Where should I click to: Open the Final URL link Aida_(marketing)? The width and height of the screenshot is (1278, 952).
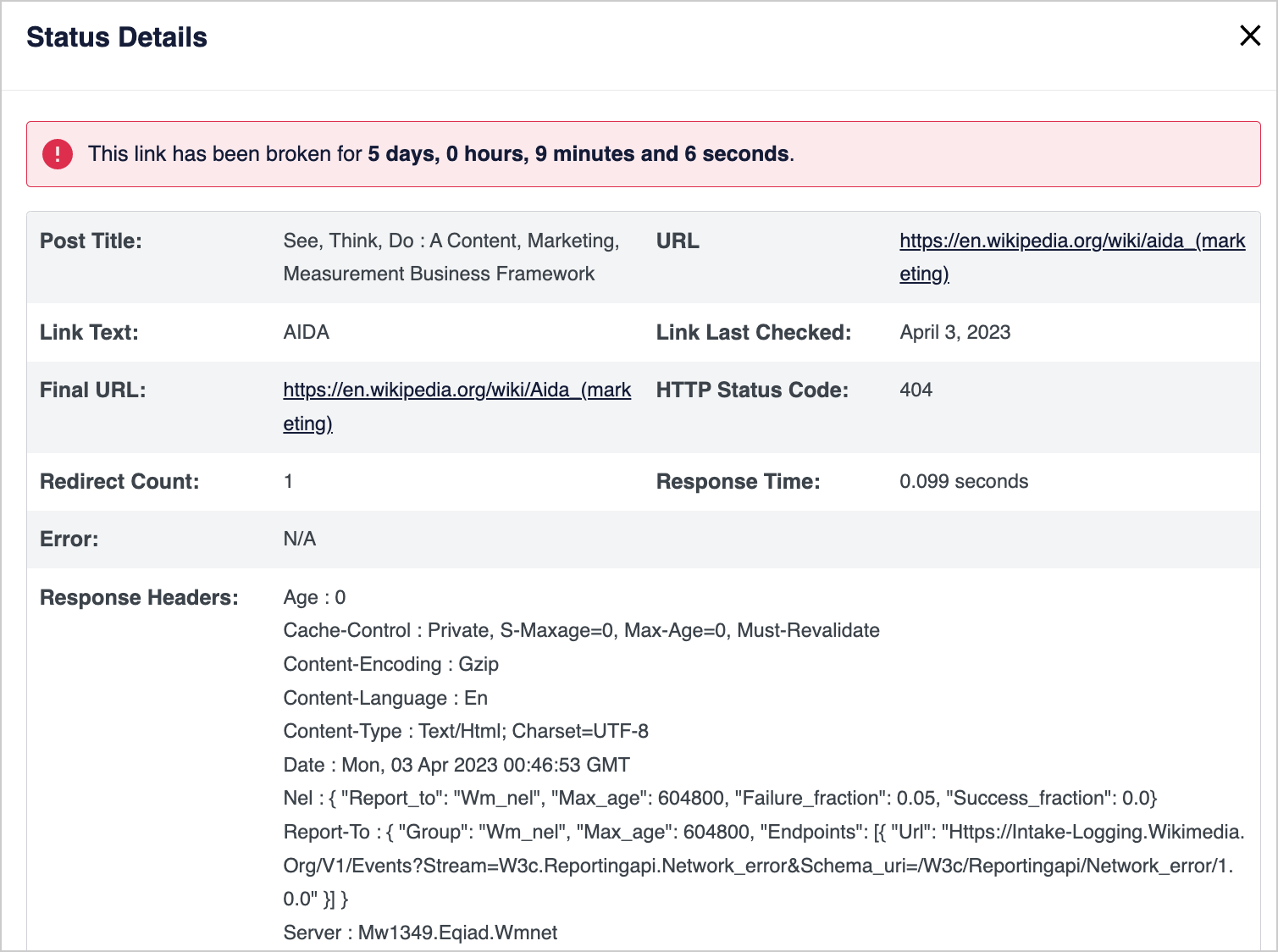456,407
